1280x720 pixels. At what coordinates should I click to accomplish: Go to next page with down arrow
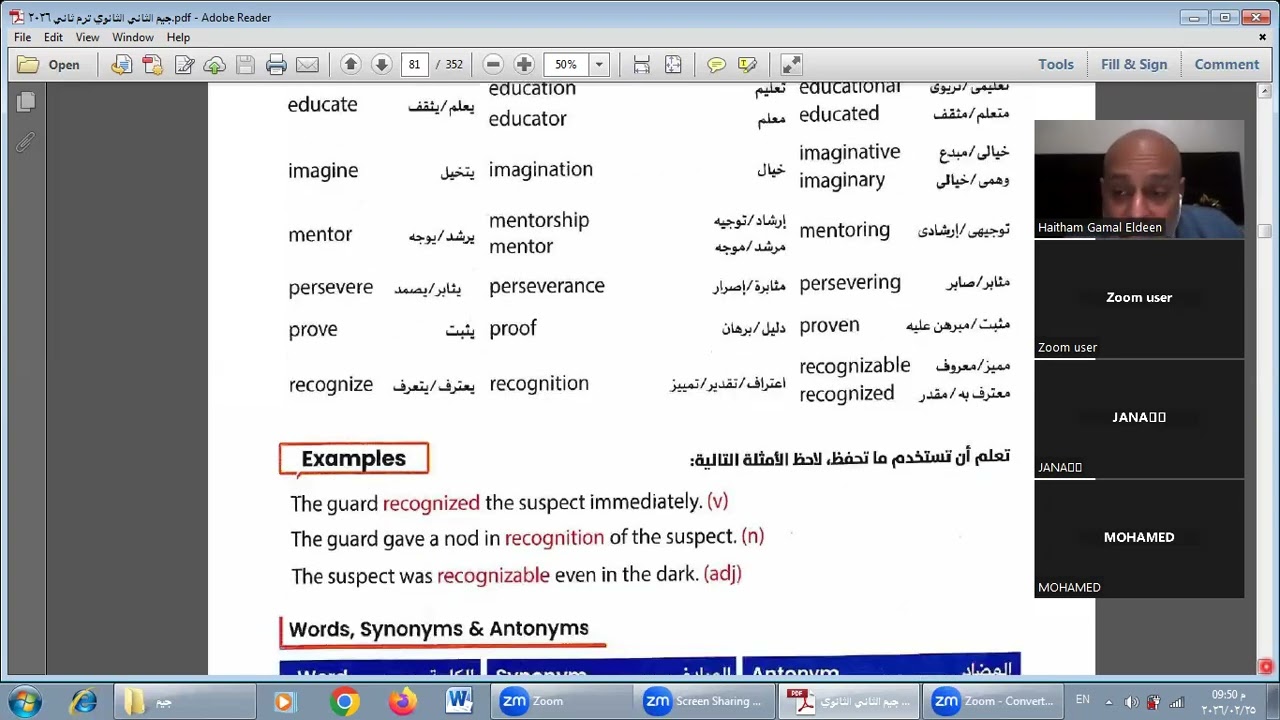[x=381, y=65]
